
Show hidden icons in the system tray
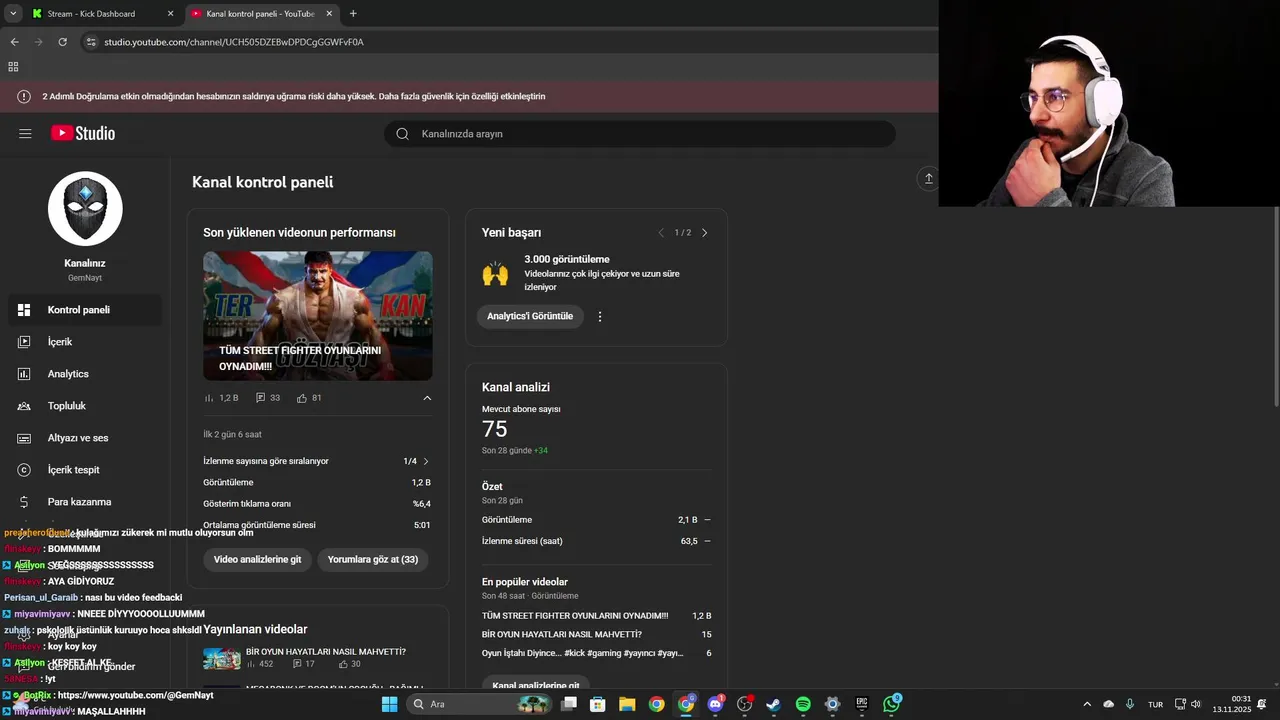[x=1087, y=704]
